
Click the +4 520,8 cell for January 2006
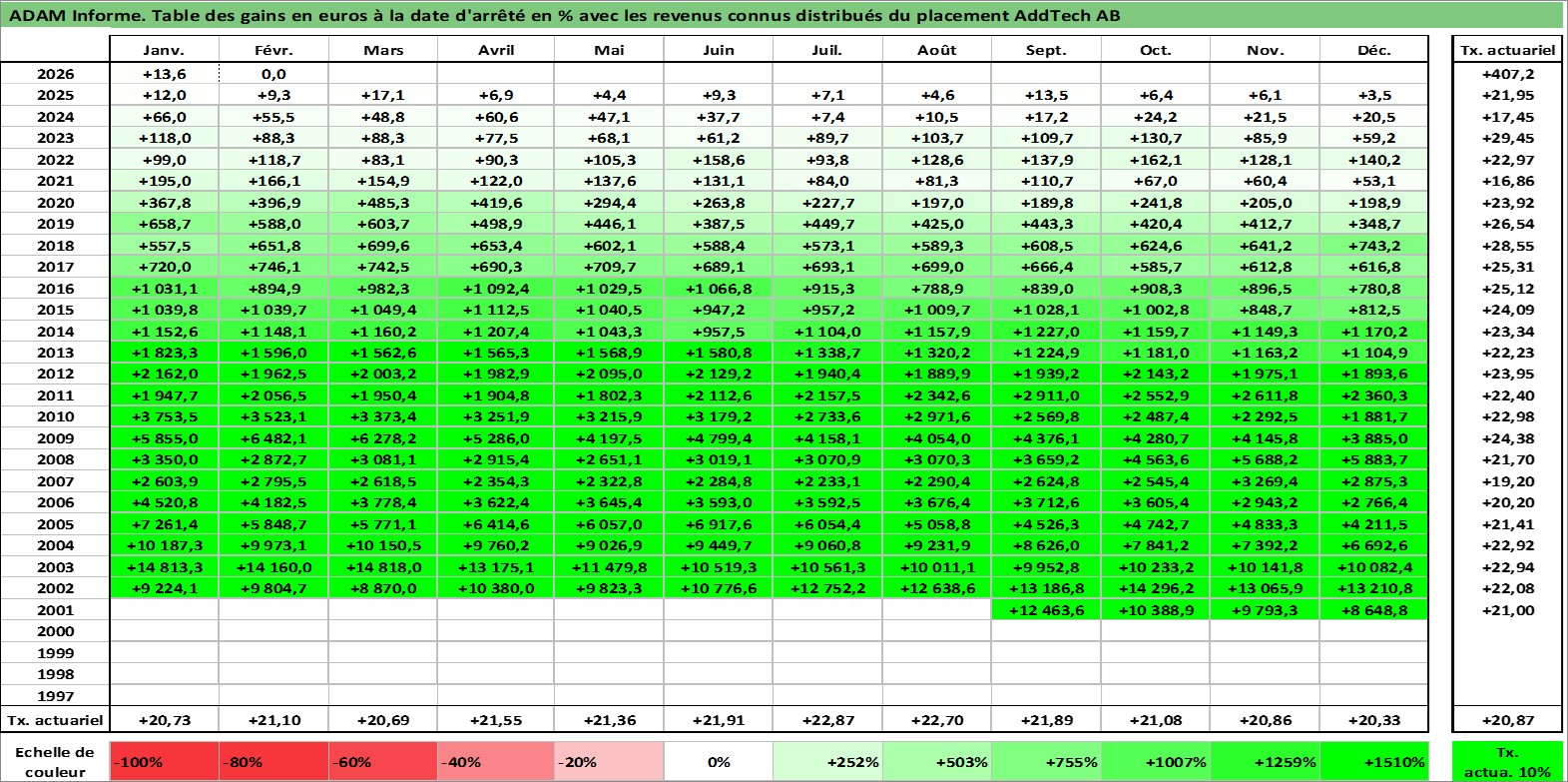pos(164,502)
